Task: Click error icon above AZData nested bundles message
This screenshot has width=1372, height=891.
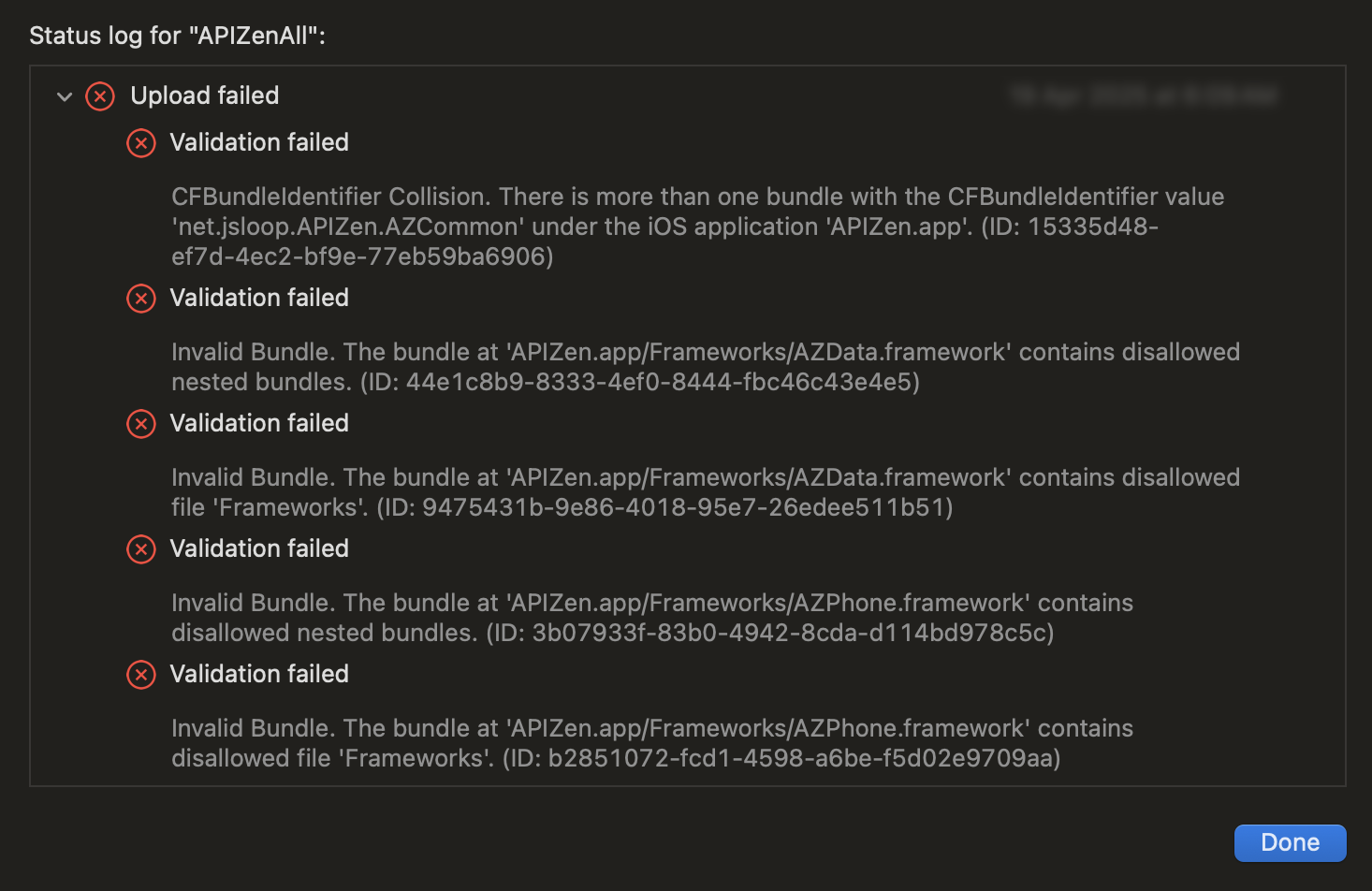Action: pyautogui.click(x=141, y=299)
